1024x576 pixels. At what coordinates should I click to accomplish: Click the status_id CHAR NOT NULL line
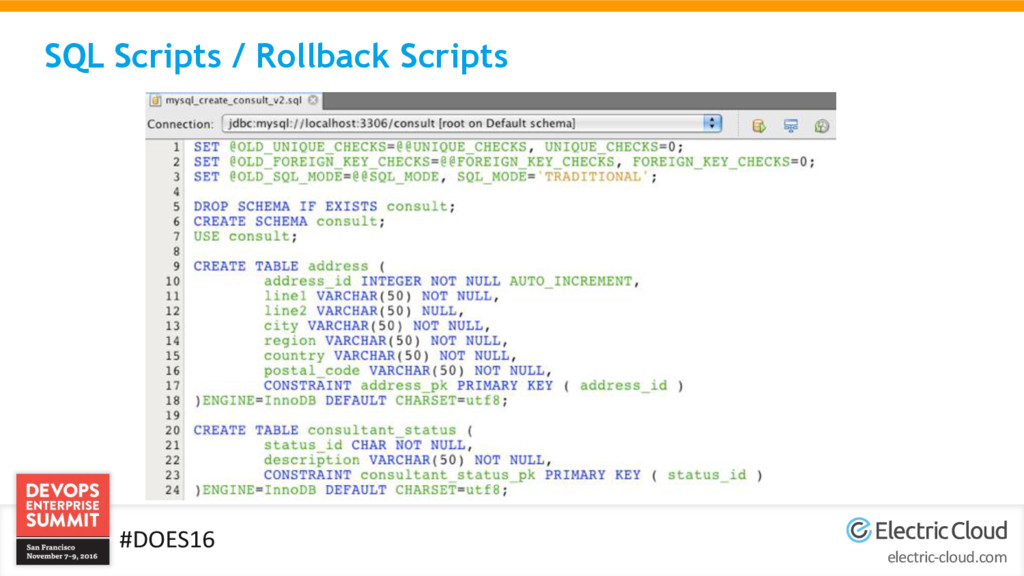coord(368,445)
